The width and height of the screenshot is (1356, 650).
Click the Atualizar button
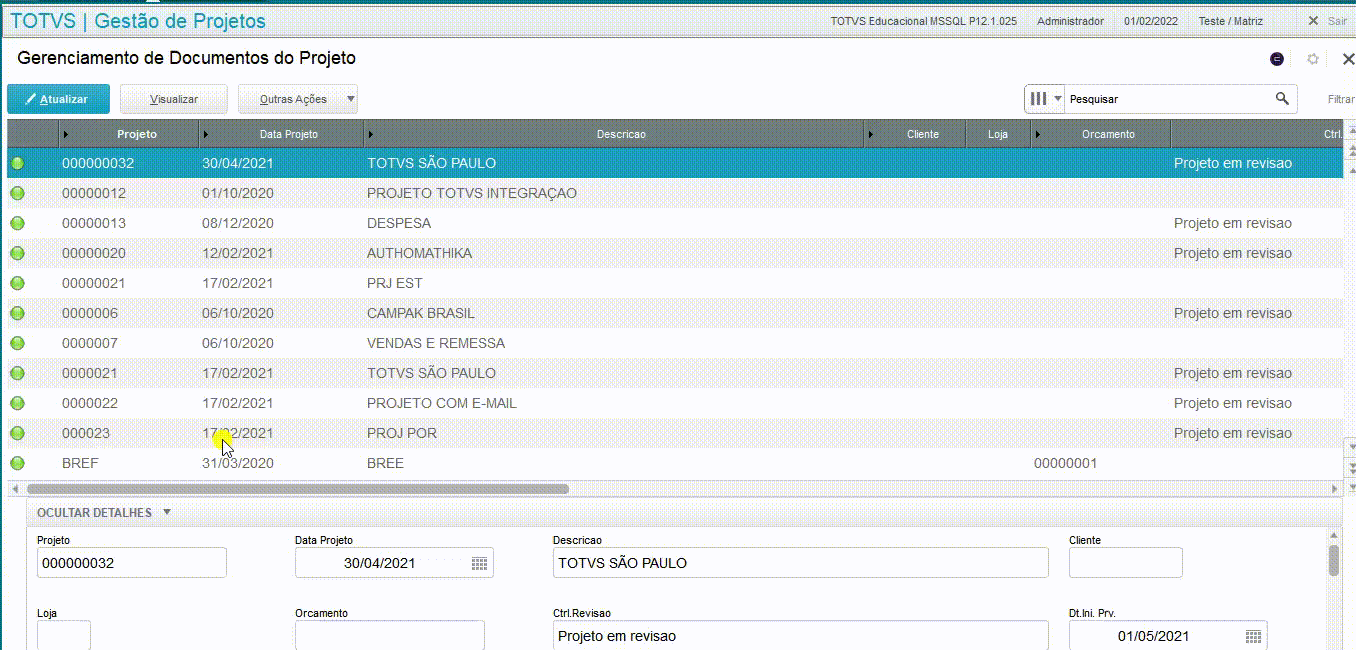tap(58, 99)
